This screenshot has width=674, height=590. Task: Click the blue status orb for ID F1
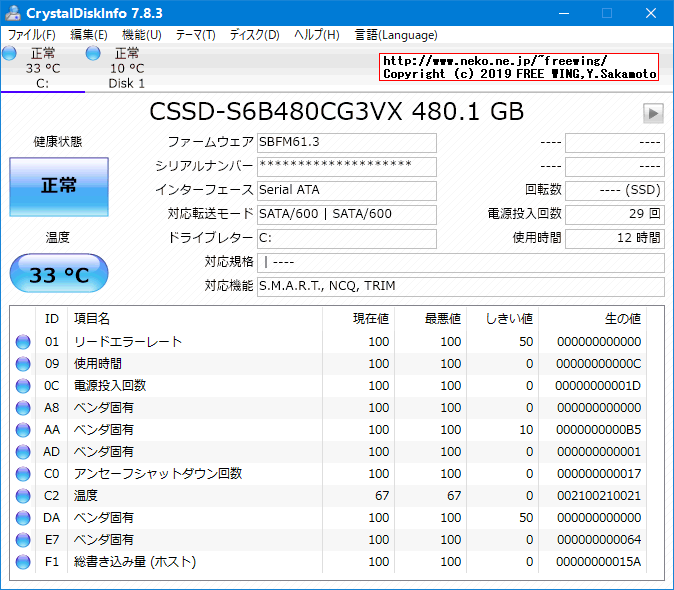[23, 562]
